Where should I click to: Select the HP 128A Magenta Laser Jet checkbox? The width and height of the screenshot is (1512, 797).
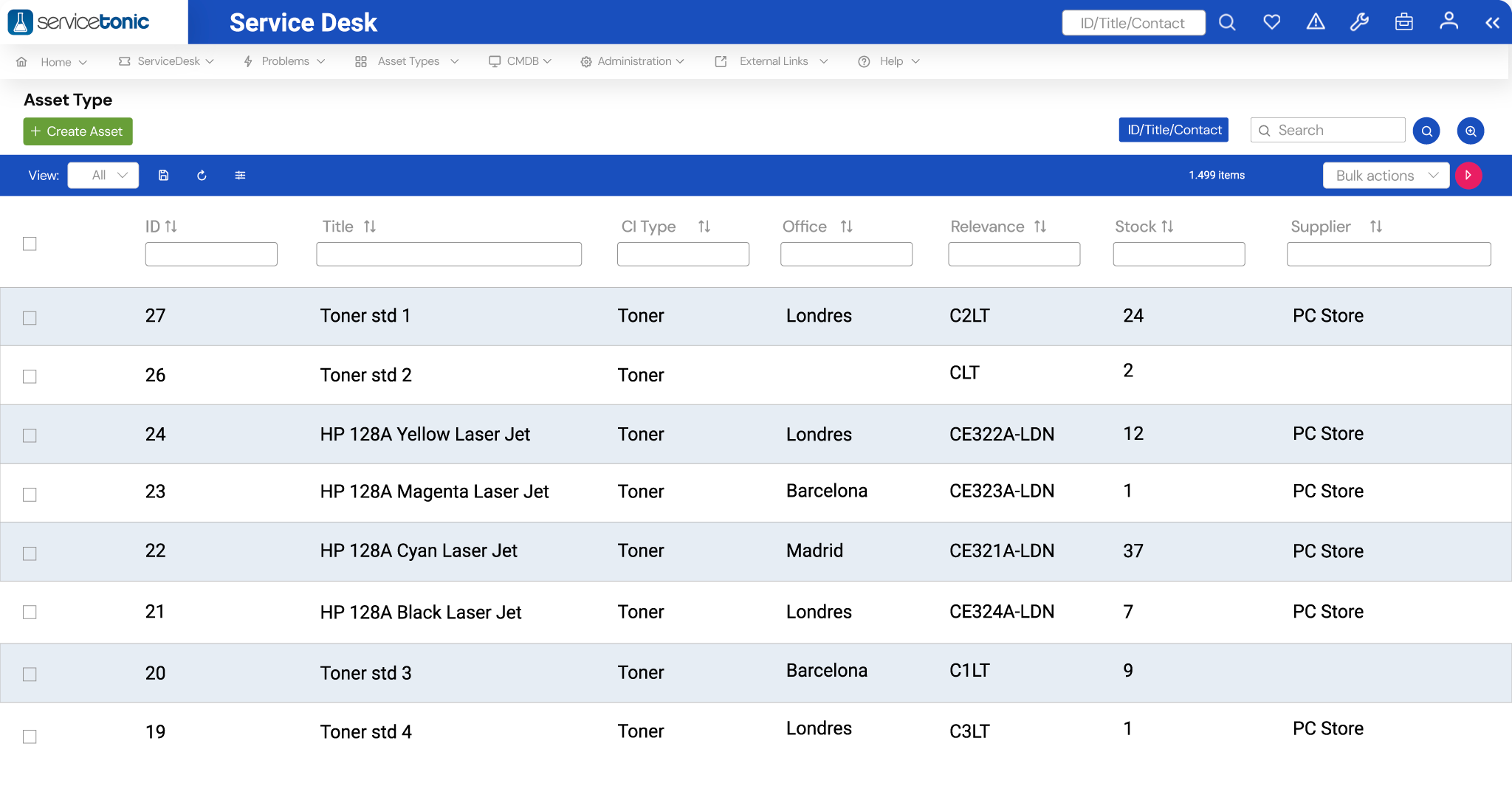30,495
